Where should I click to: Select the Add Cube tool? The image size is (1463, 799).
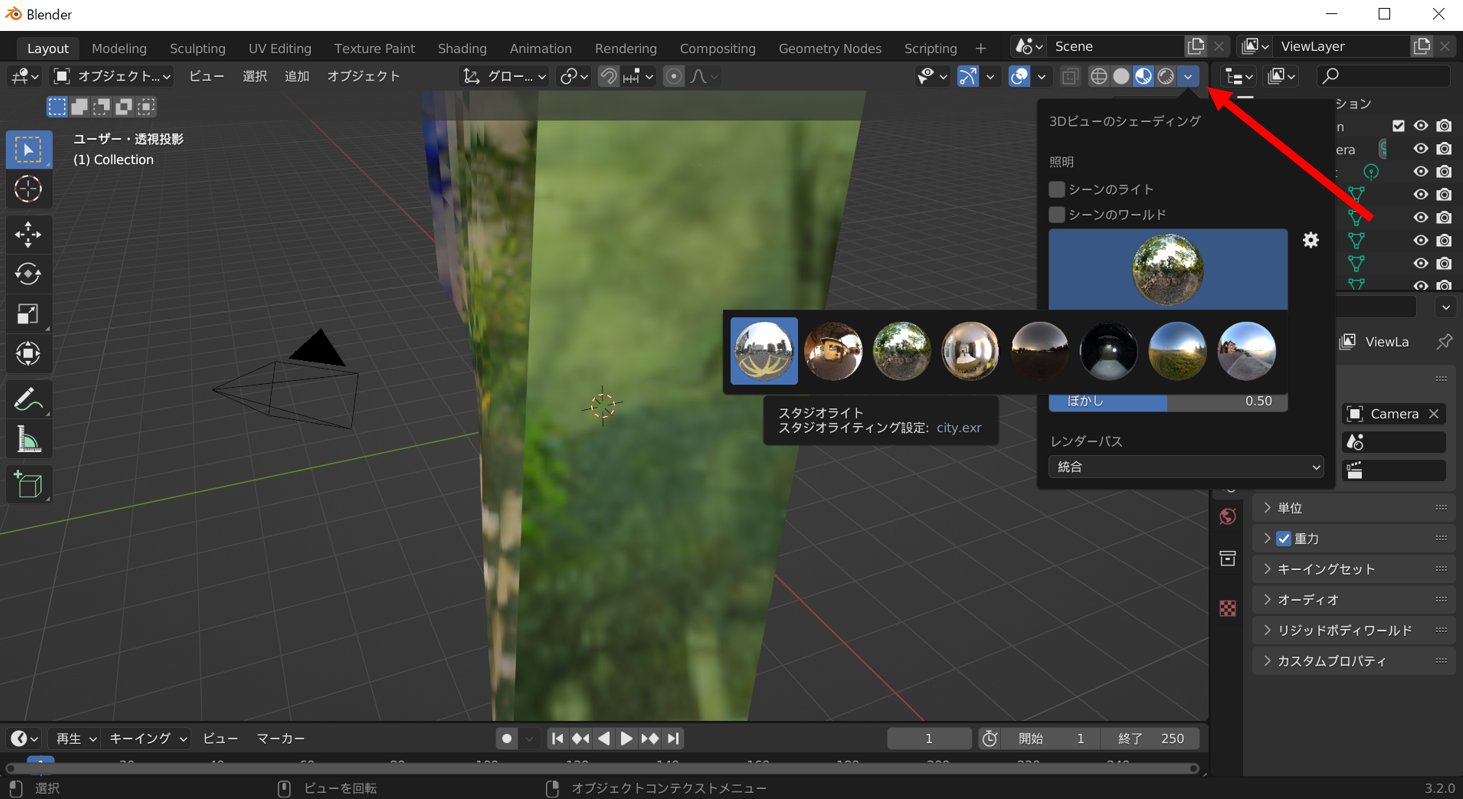(x=28, y=485)
